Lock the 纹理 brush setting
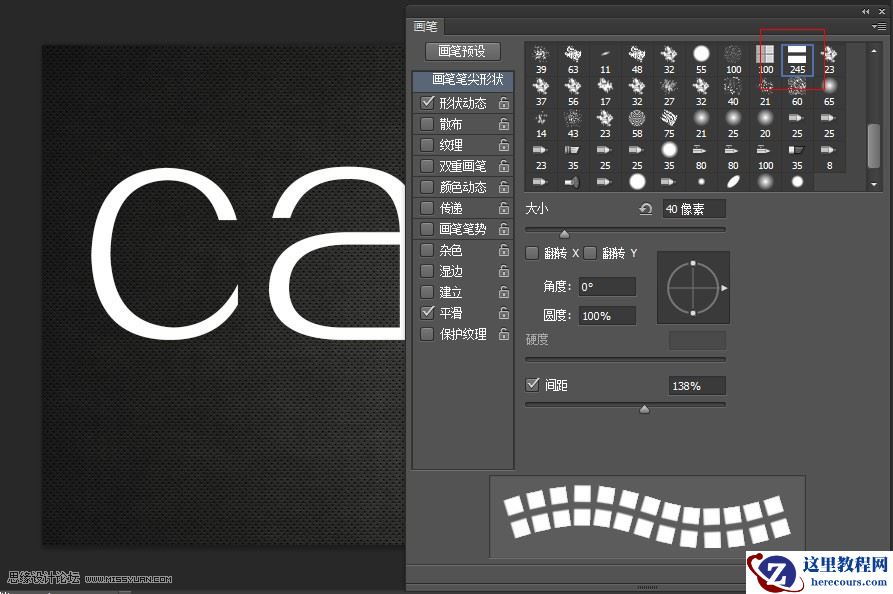This screenshot has width=893, height=594. click(504, 144)
